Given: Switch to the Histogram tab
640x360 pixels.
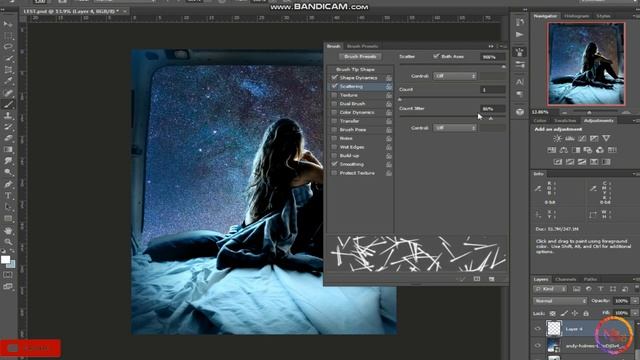Looking at the screenshot, I should (577, 16).
